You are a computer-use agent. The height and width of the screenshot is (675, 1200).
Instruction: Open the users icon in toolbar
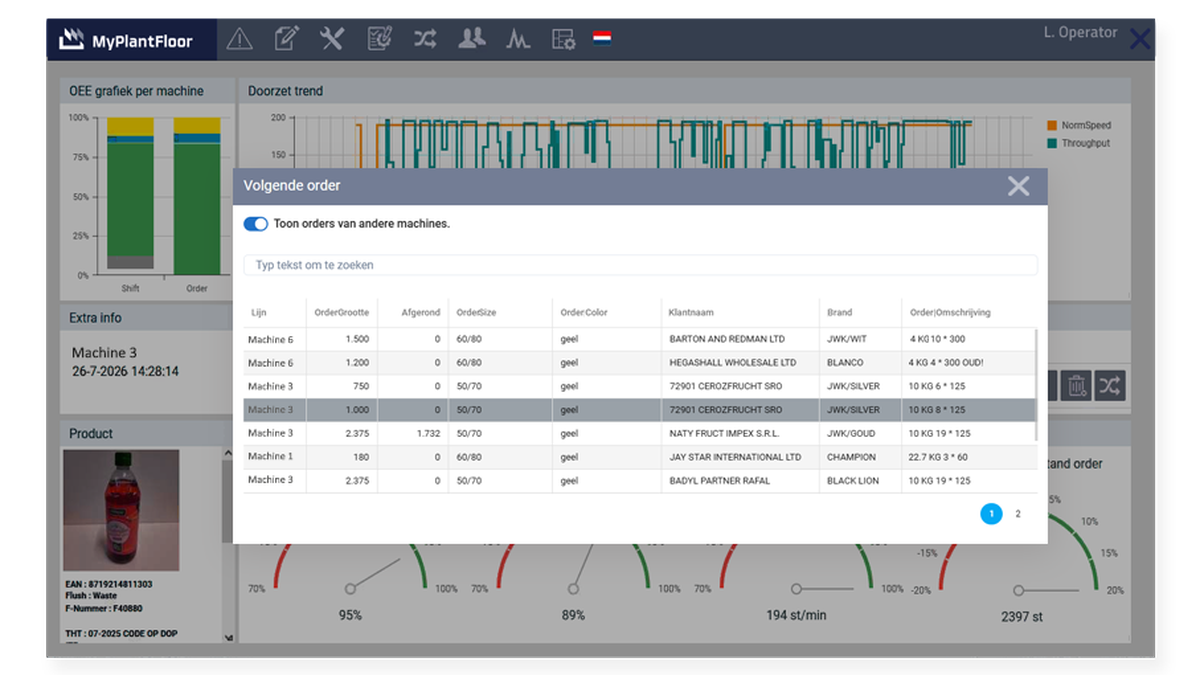point(472,39)
